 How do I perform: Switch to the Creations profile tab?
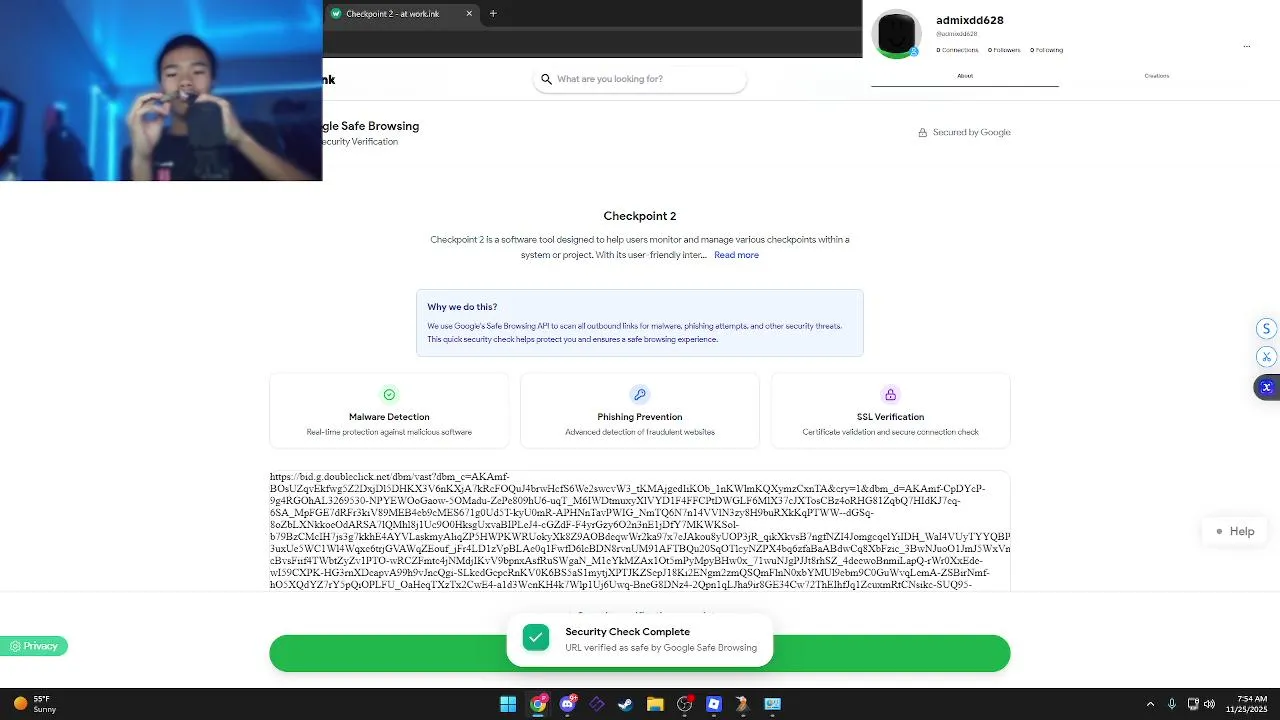(1156, 76)
